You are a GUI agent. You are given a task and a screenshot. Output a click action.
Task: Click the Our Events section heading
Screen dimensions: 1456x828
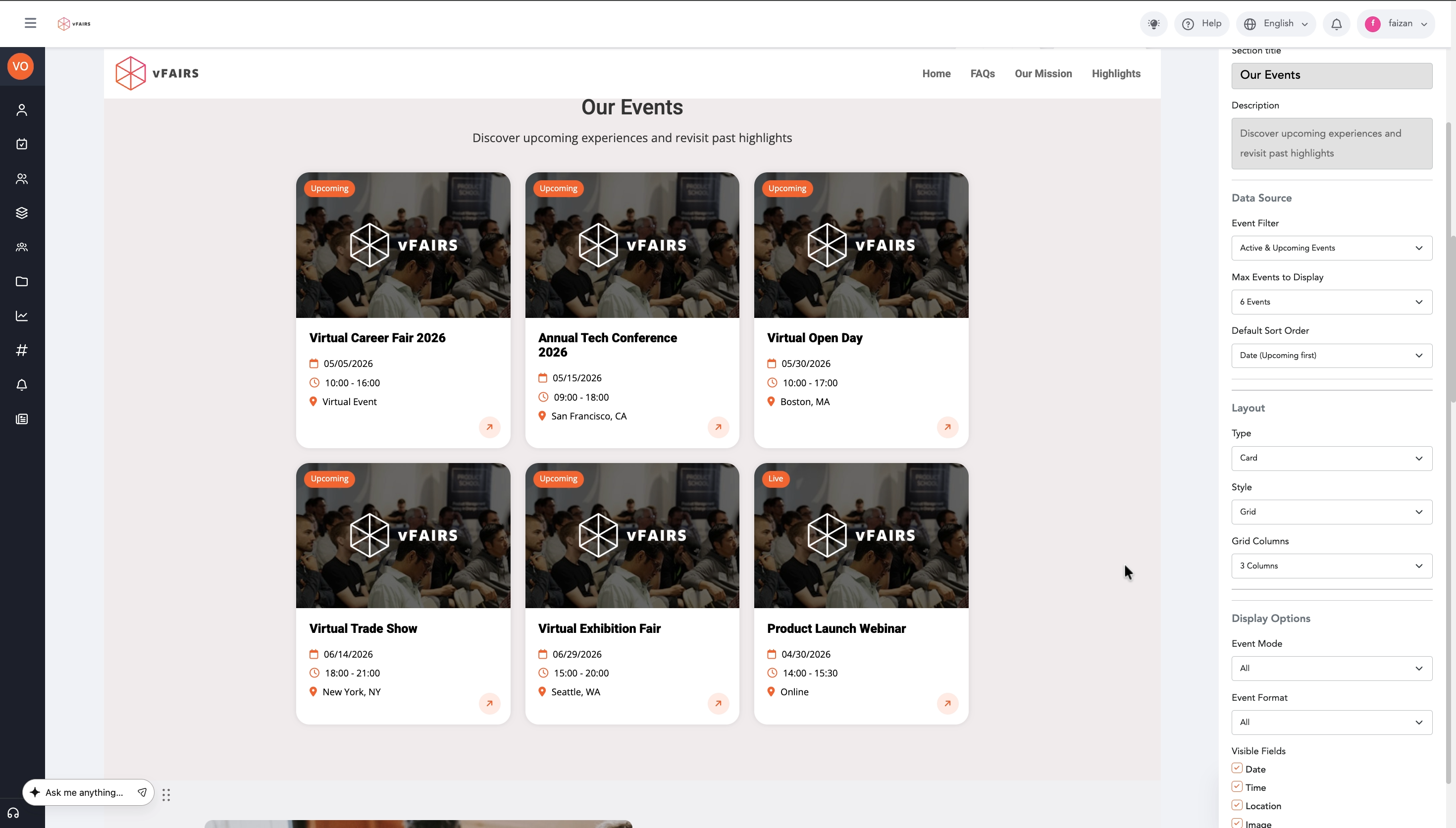[632, 107]
